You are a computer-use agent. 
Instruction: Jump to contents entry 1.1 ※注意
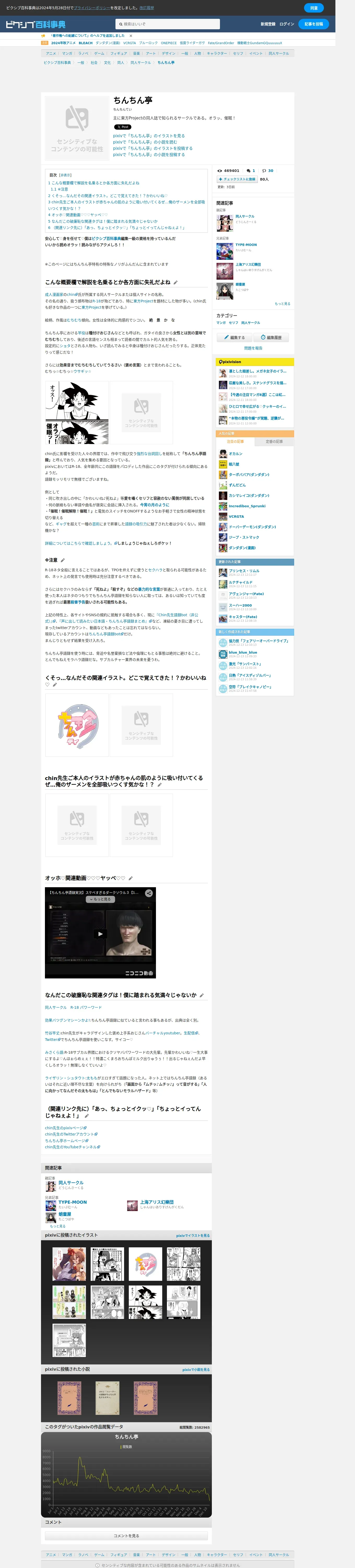60,189
